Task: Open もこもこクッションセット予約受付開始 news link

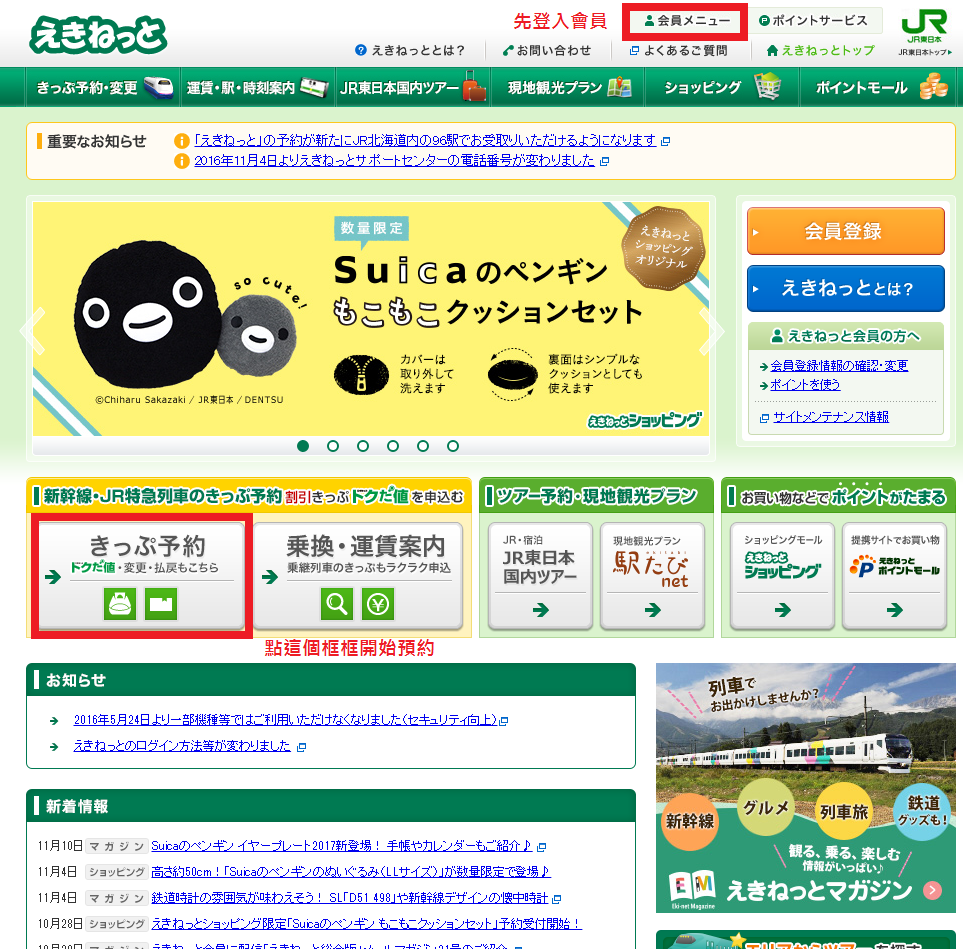Action: [x=367, y=924]
